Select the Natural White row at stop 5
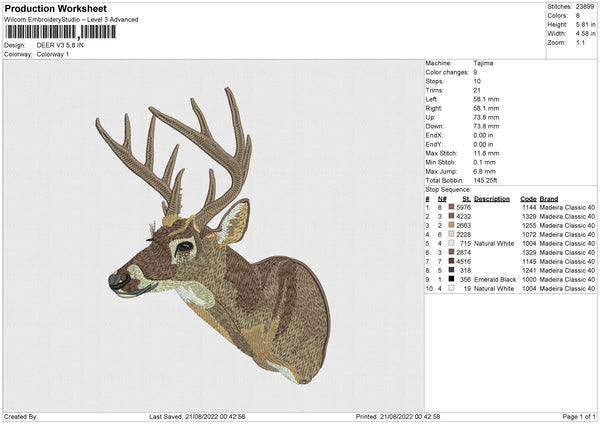Viewport: 600px width, 424px height. pos(492,243)
